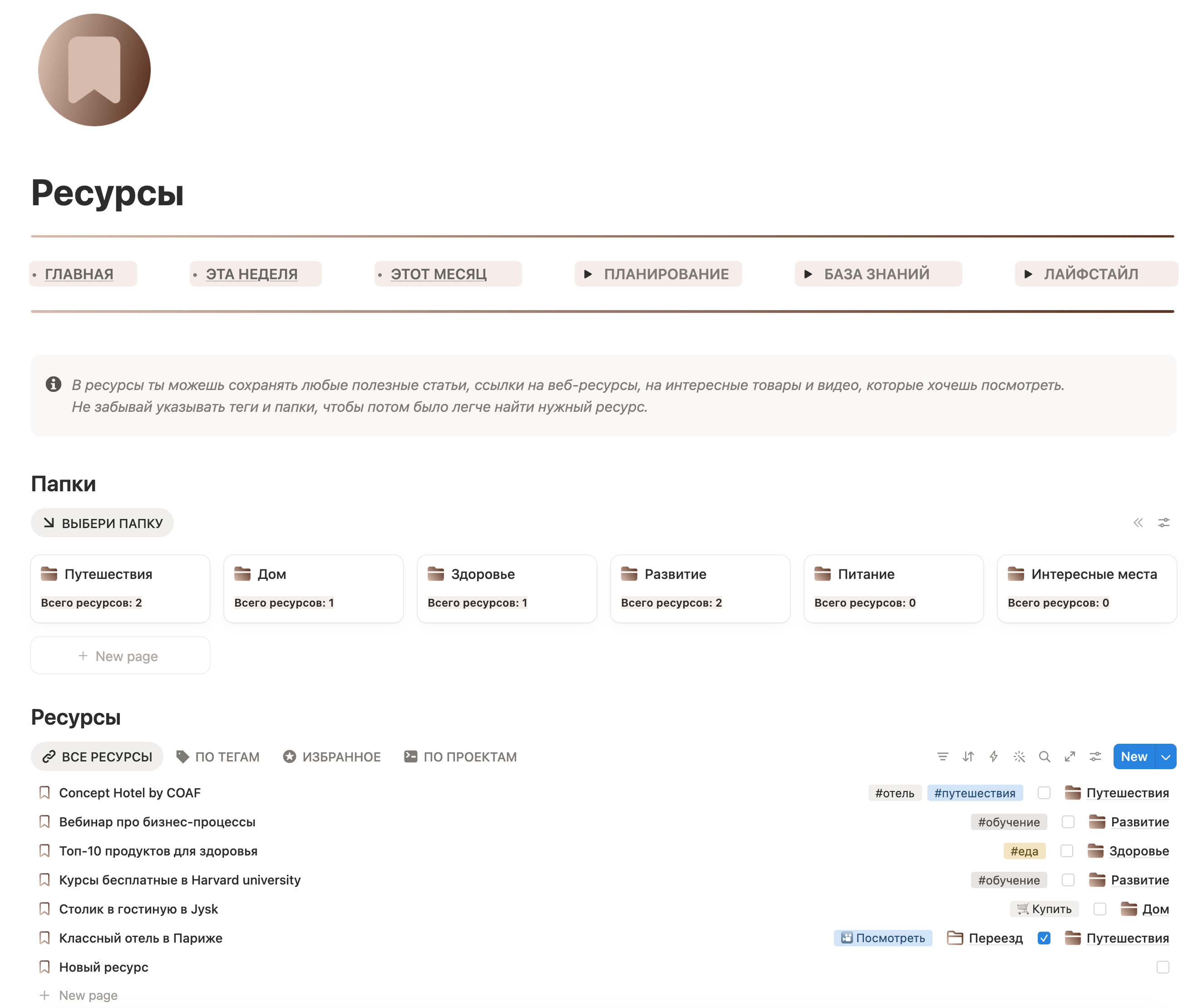Expand the БАЗА ЗНАНИЙ toggle
The width and height of the screenshot is (1203, 1008).
808,274
